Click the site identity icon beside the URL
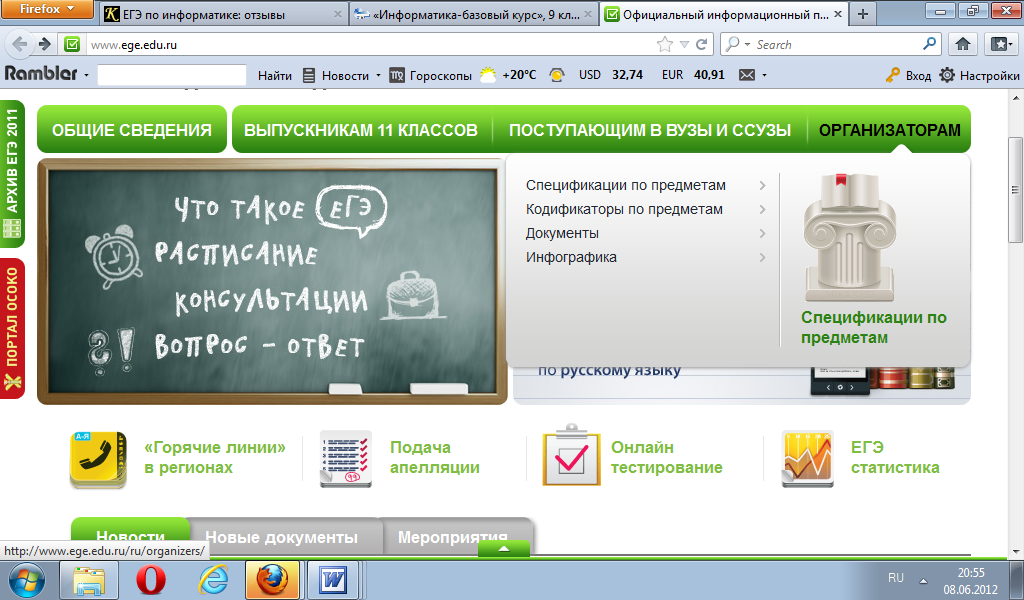Viewport: 1024px width, 600px height. (x=72, y=44)
